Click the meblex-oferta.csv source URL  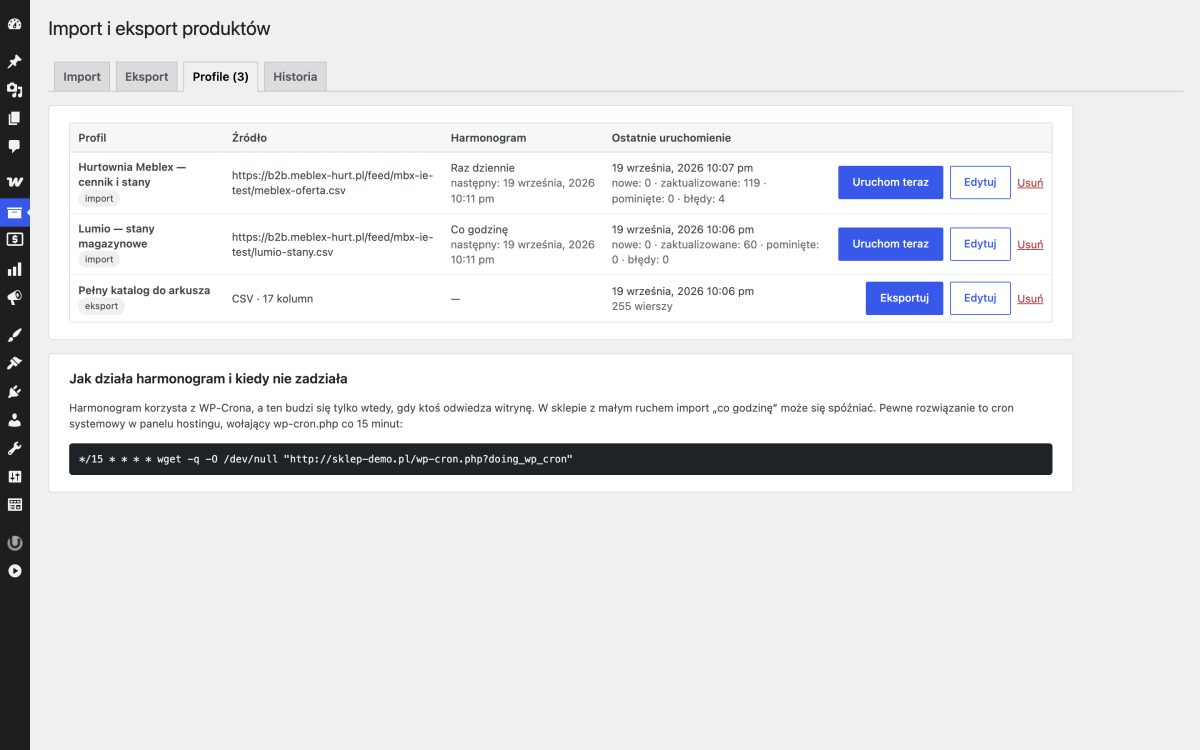(332, 183)
